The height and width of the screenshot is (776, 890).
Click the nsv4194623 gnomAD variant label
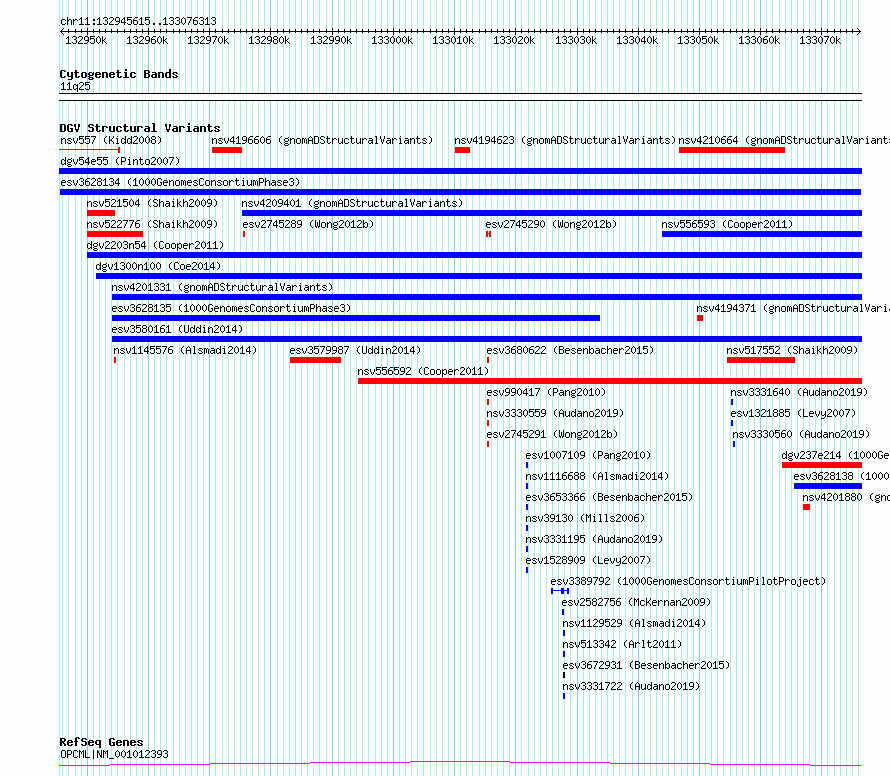click(565, 140)
